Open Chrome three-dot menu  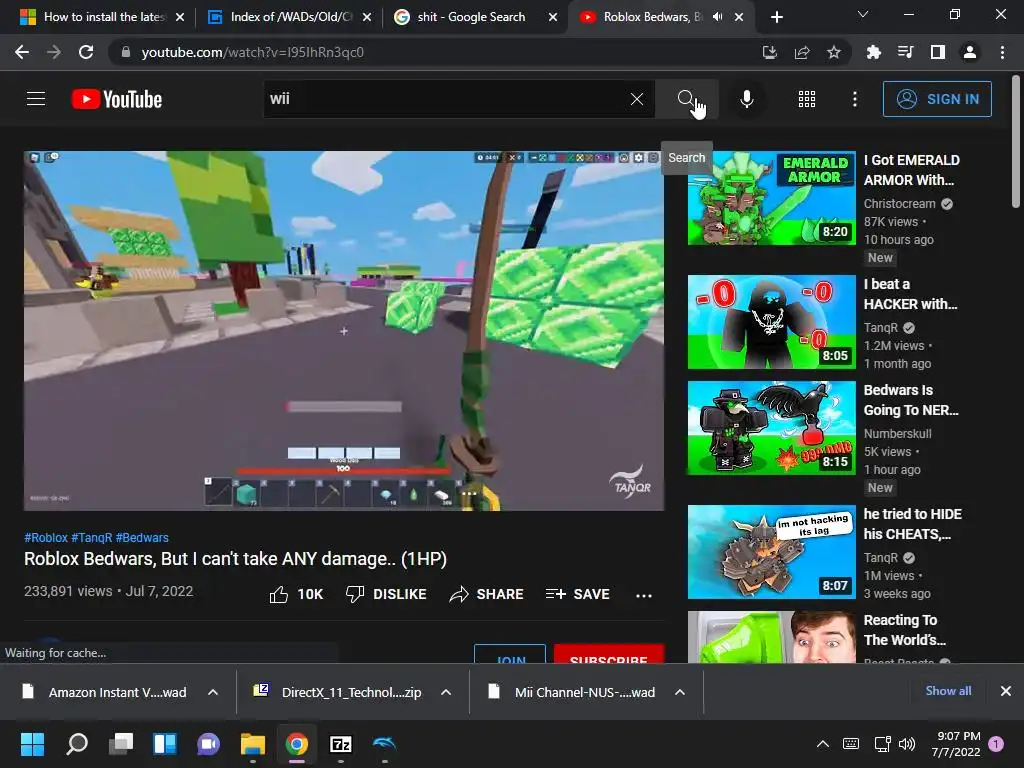1002,52
